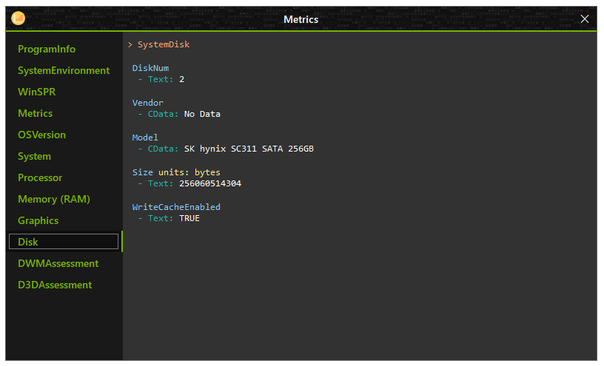
Task: Click the DiskNum field label
Action: tap(150, 68)
